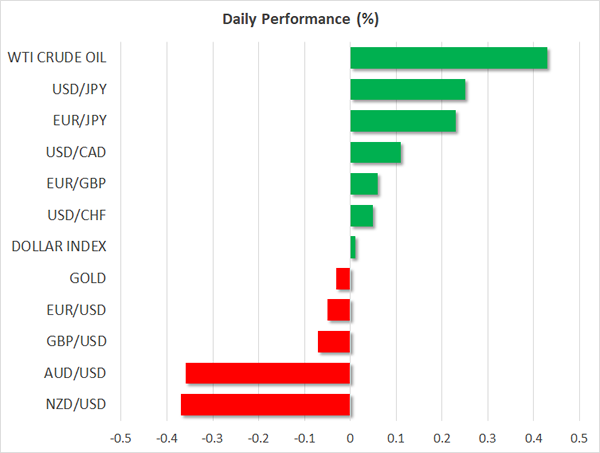Click the Daily Performance (%) chart title
Screen dimensions: 600x453
coord(300,19)
